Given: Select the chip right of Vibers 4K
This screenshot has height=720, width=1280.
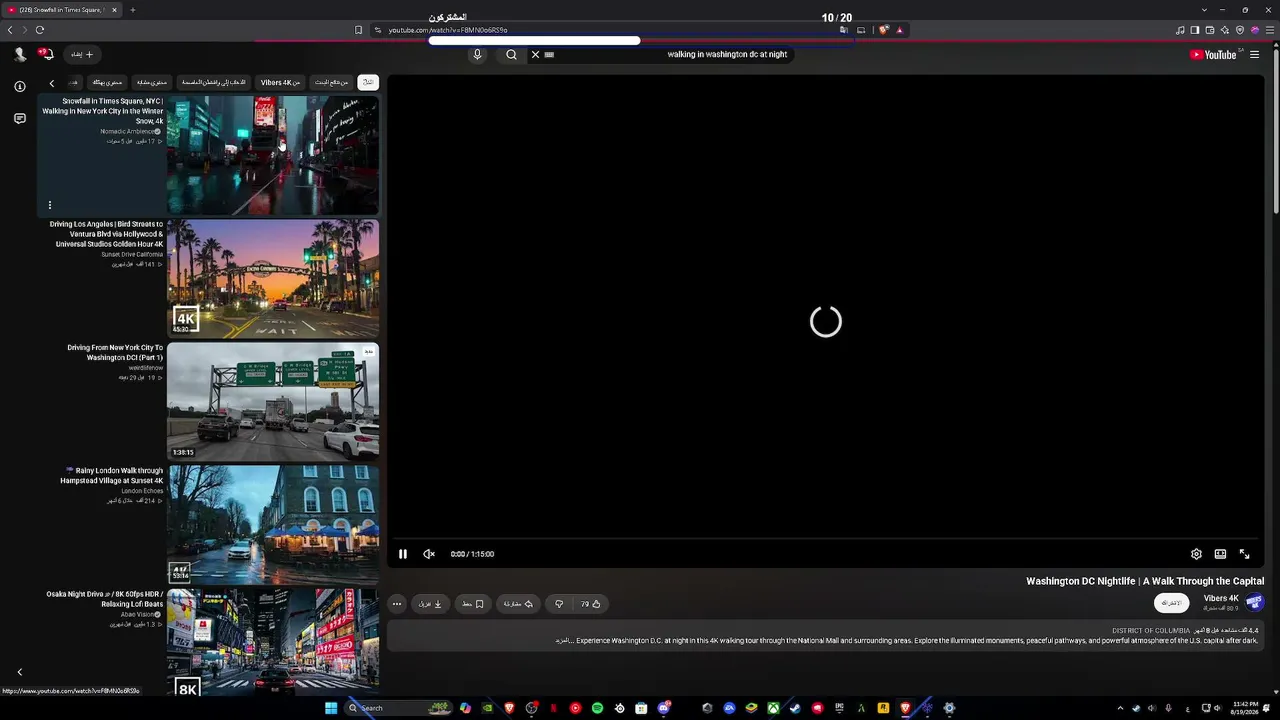Looking at the screenshot, I should [332, 82].
